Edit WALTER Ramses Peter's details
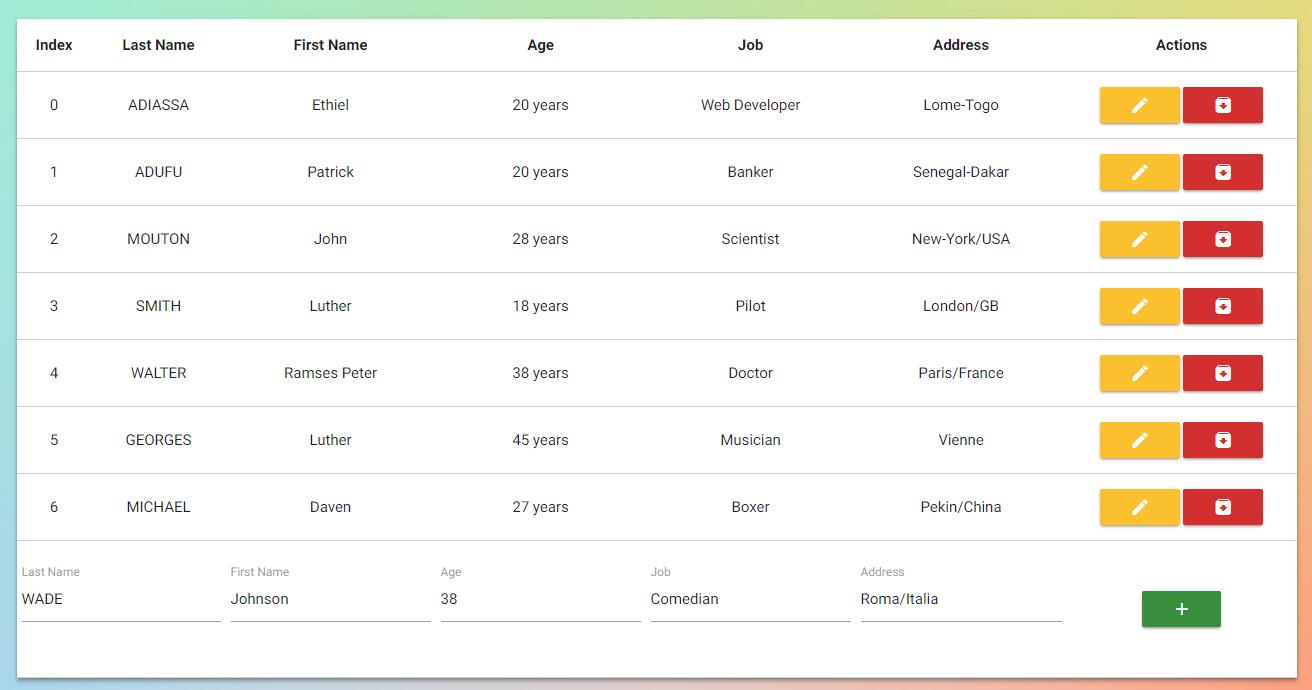 (1139, 373)
